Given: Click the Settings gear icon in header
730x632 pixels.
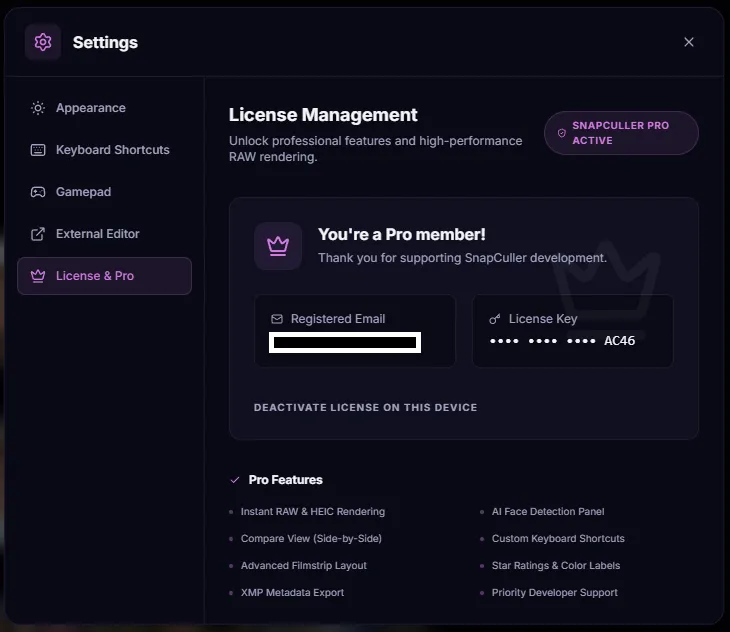Looking at the screenshot, I should pos(43,42).
